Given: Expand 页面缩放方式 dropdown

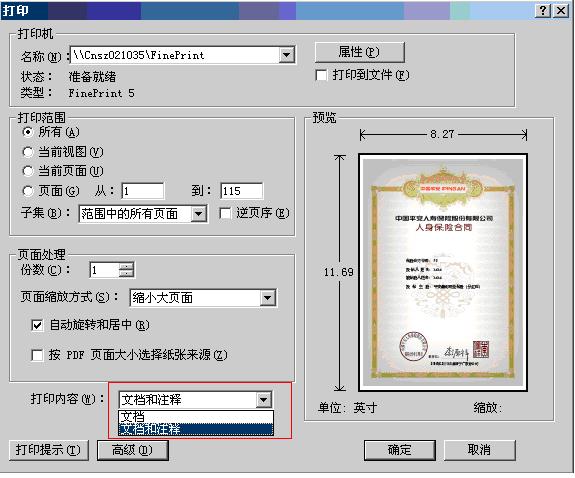Looking at the screenshot, I should 268,298.
